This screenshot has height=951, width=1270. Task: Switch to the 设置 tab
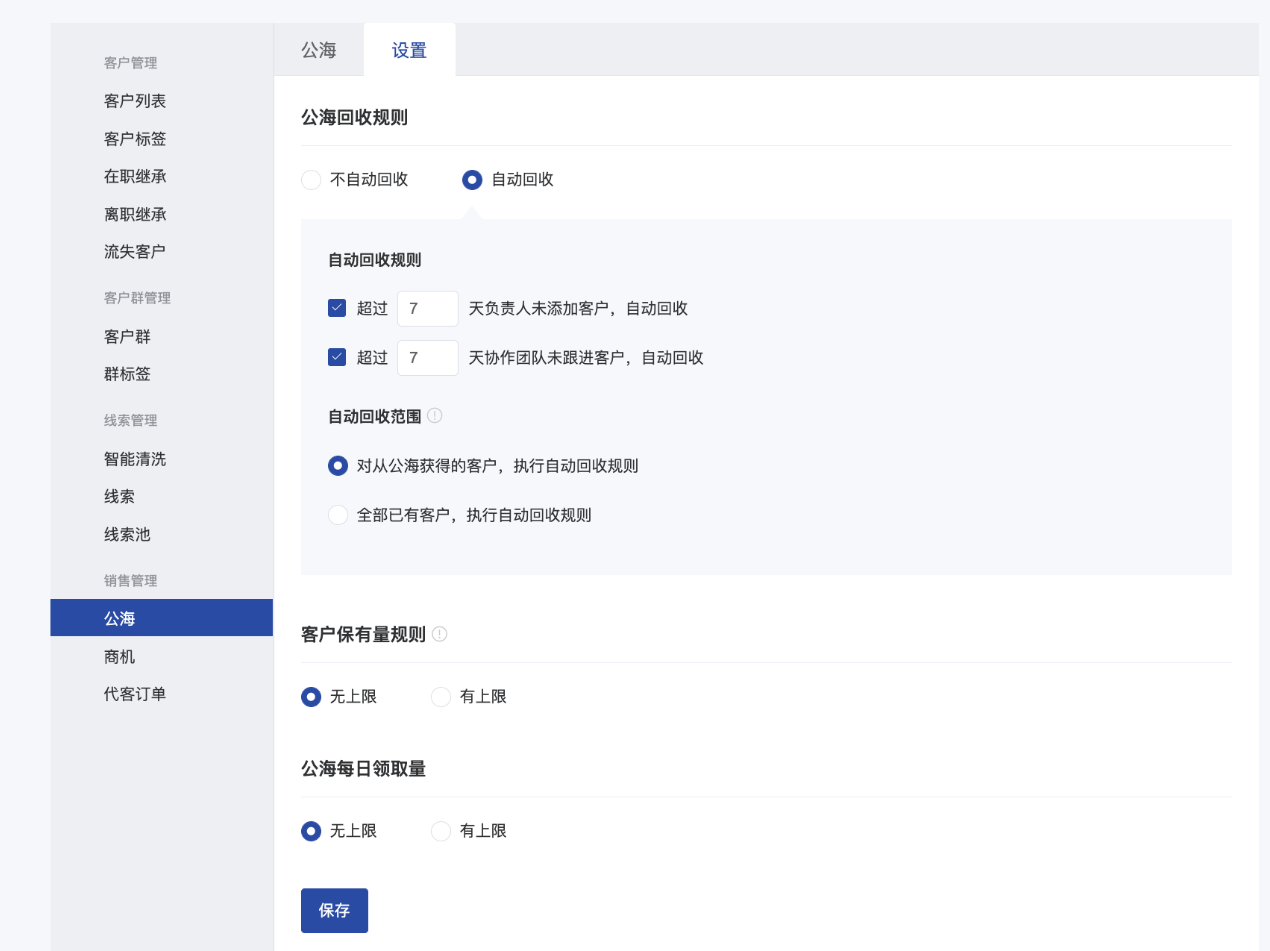pyautogui.click(x=409, y=50)
